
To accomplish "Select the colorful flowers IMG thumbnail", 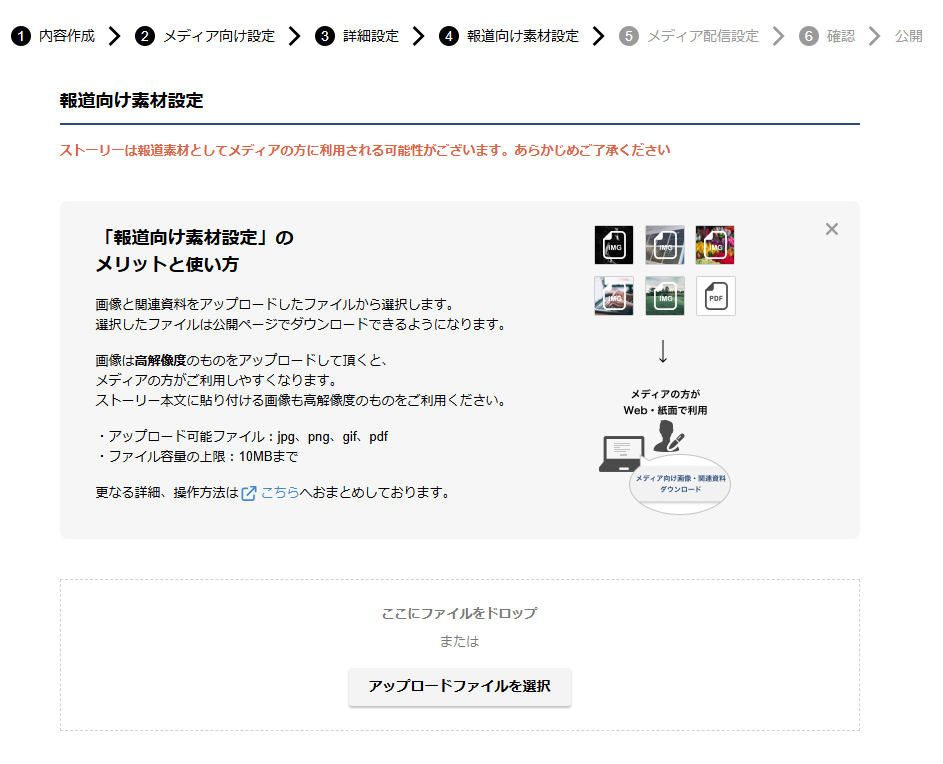I will pos(715,244).
